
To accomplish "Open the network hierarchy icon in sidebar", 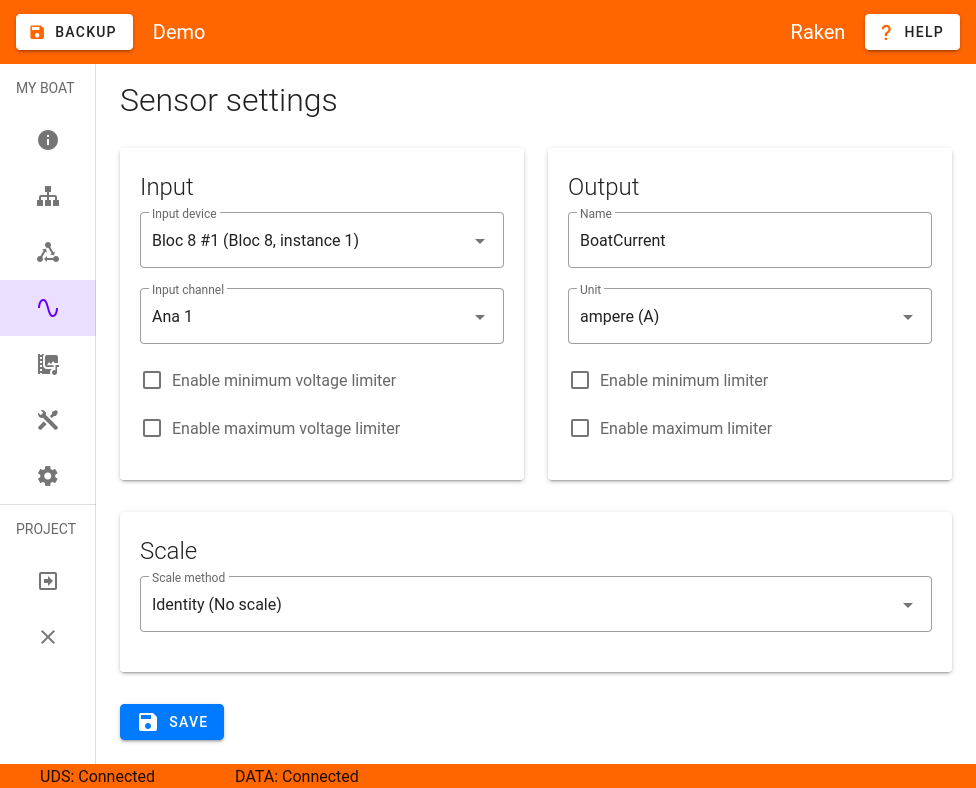I will 48,196.
